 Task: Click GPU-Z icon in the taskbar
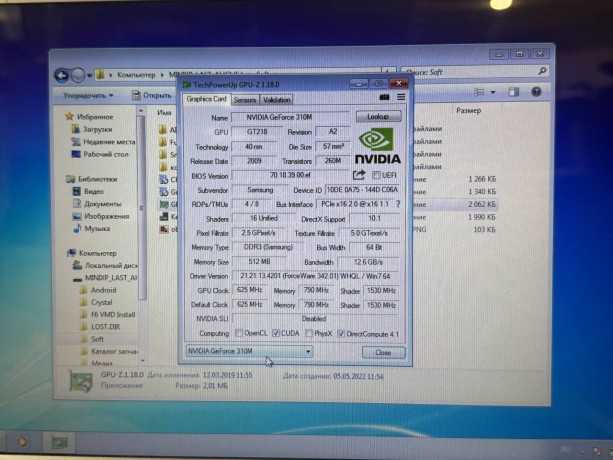[59, 442]
